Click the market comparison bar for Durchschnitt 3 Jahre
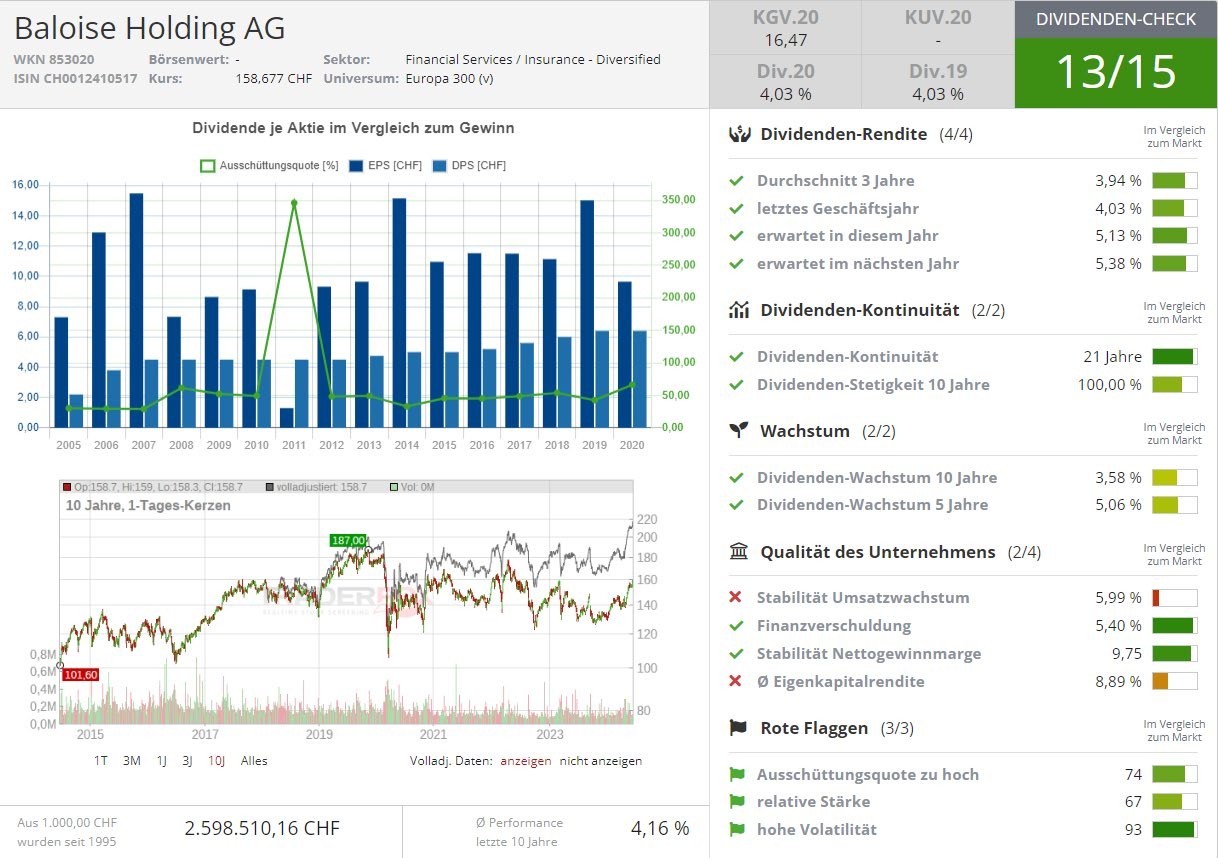The image size is (1218, 858). 1175,181
